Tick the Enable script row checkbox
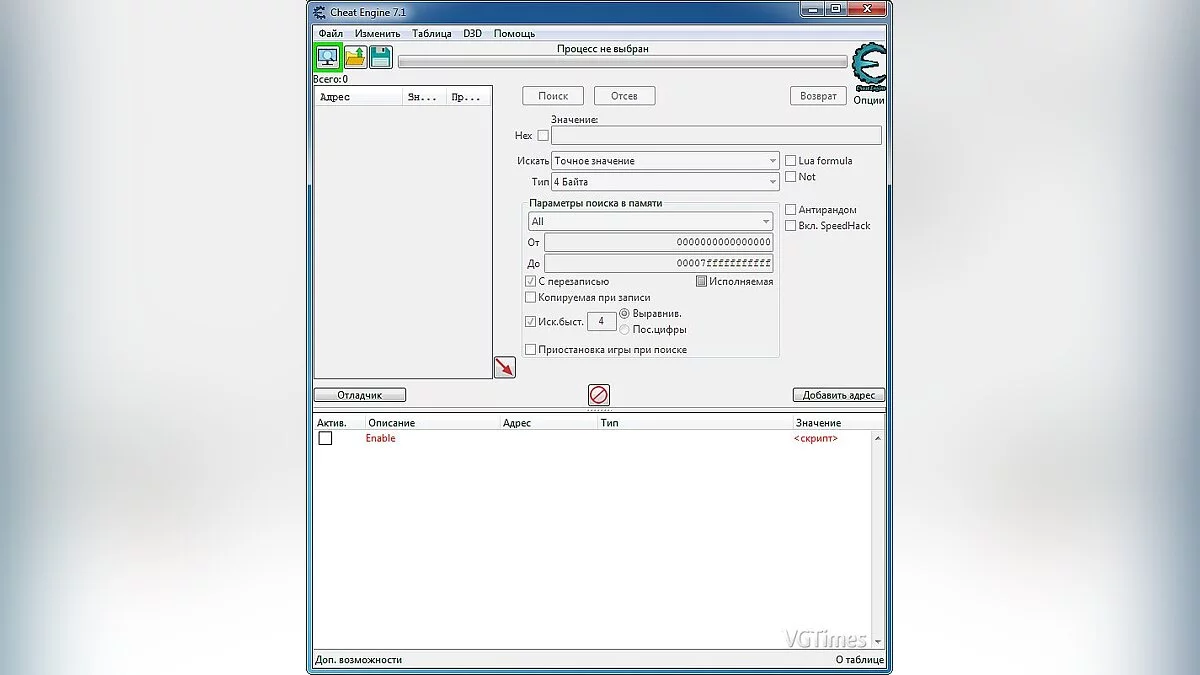This screenshot has width=1200, height=675. [325, 439]
